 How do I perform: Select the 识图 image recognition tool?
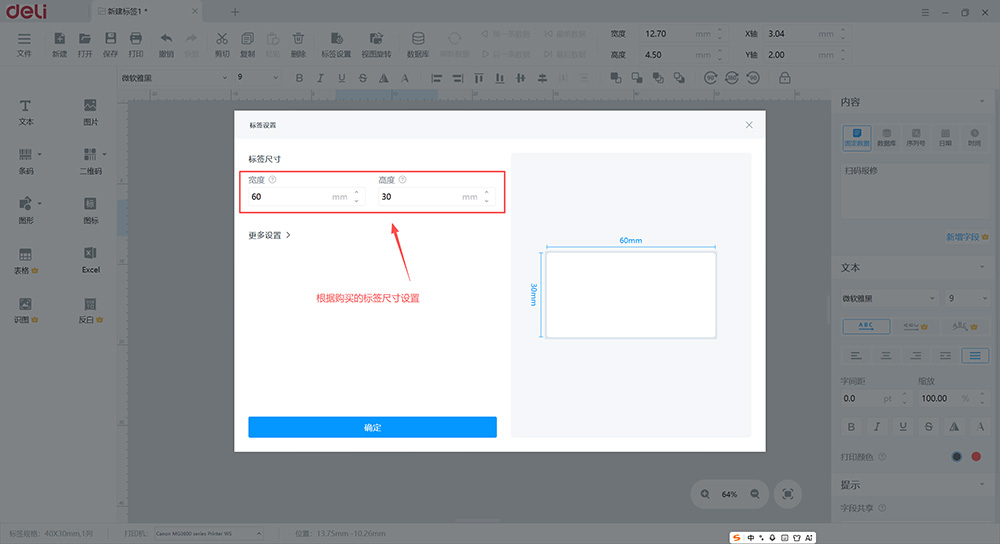(26, 310)
